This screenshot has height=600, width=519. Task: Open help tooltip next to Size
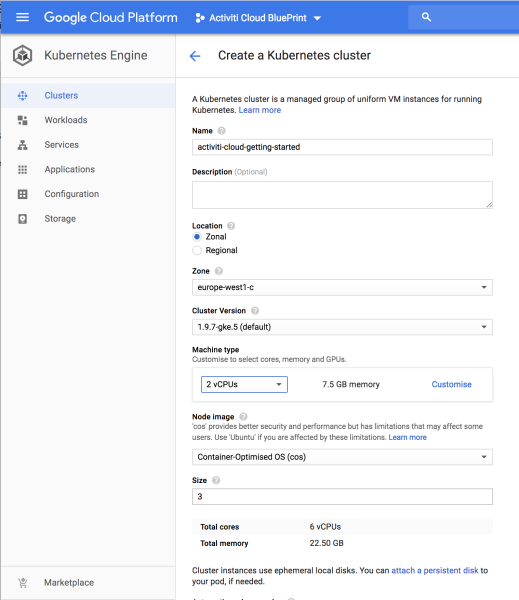pos(216,480)
